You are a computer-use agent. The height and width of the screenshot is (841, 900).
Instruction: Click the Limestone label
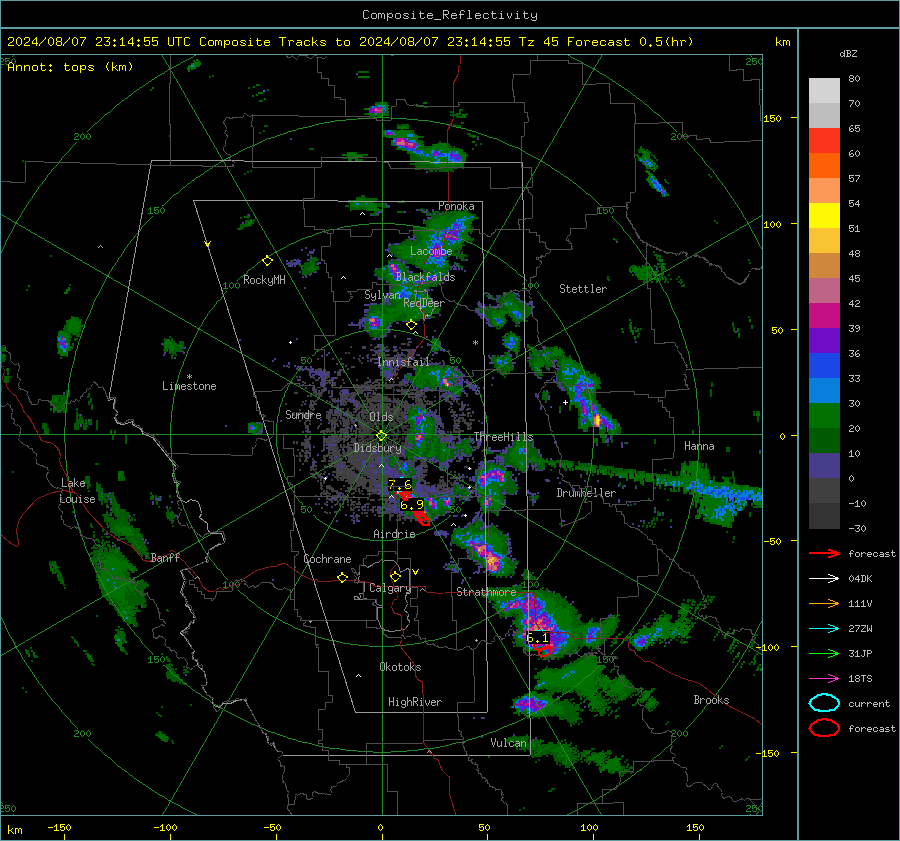pyautogui.click(x=189, y=386)
